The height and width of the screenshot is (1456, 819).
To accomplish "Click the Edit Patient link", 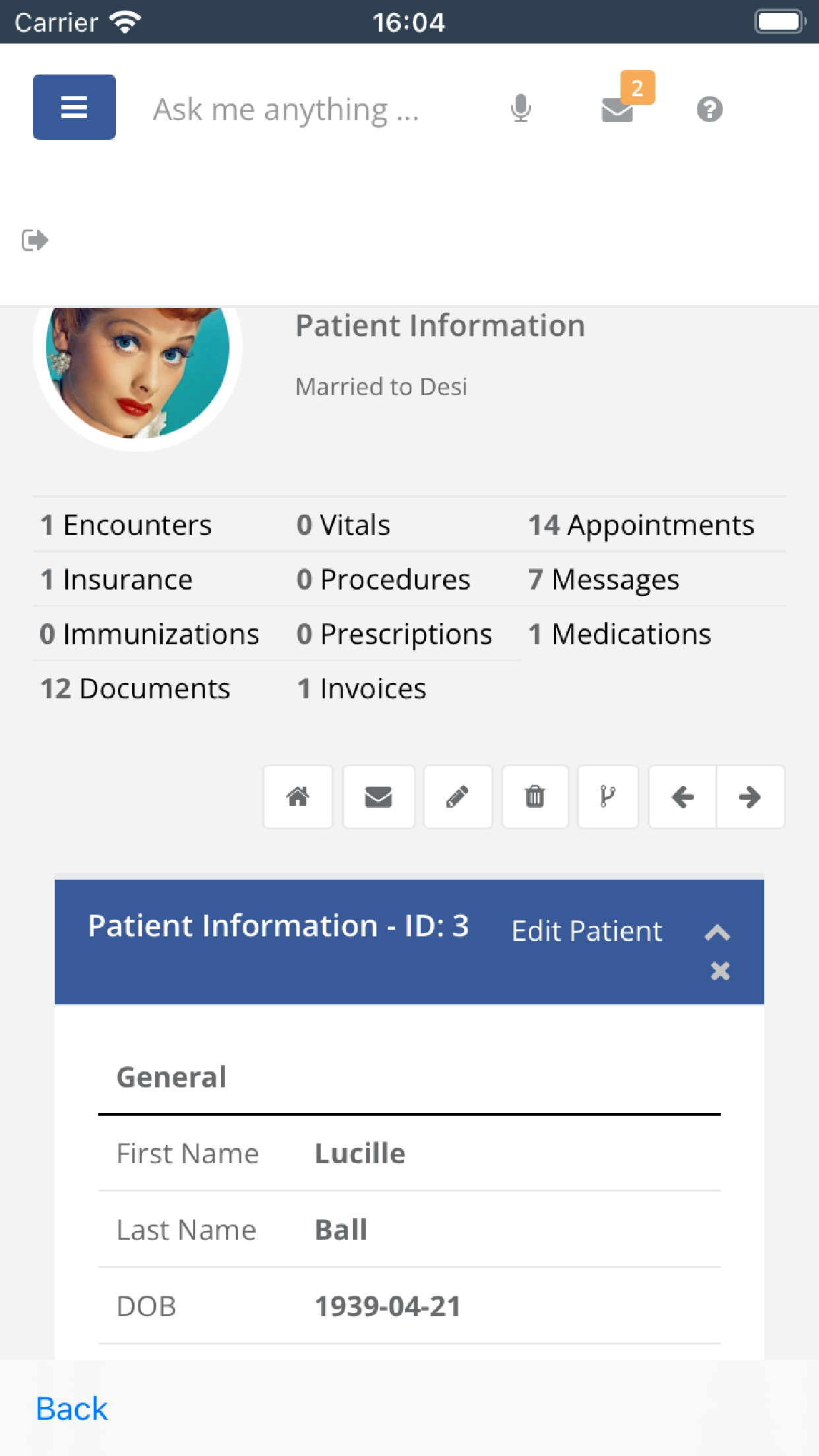I will click(587, 931).
